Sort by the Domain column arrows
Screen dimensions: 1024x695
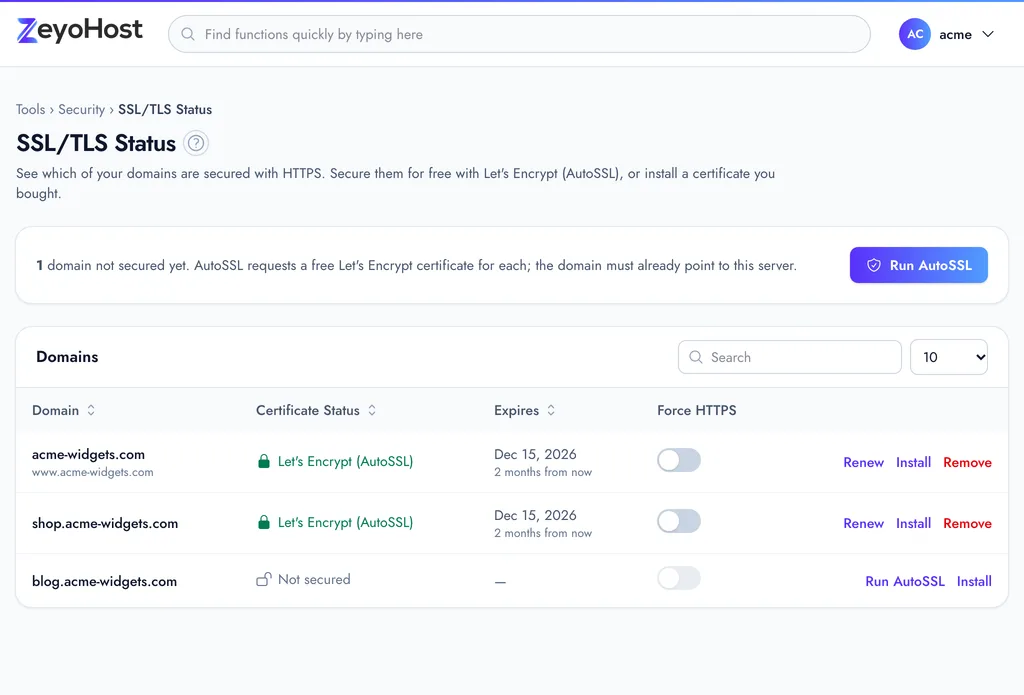(x=91, y=410)
